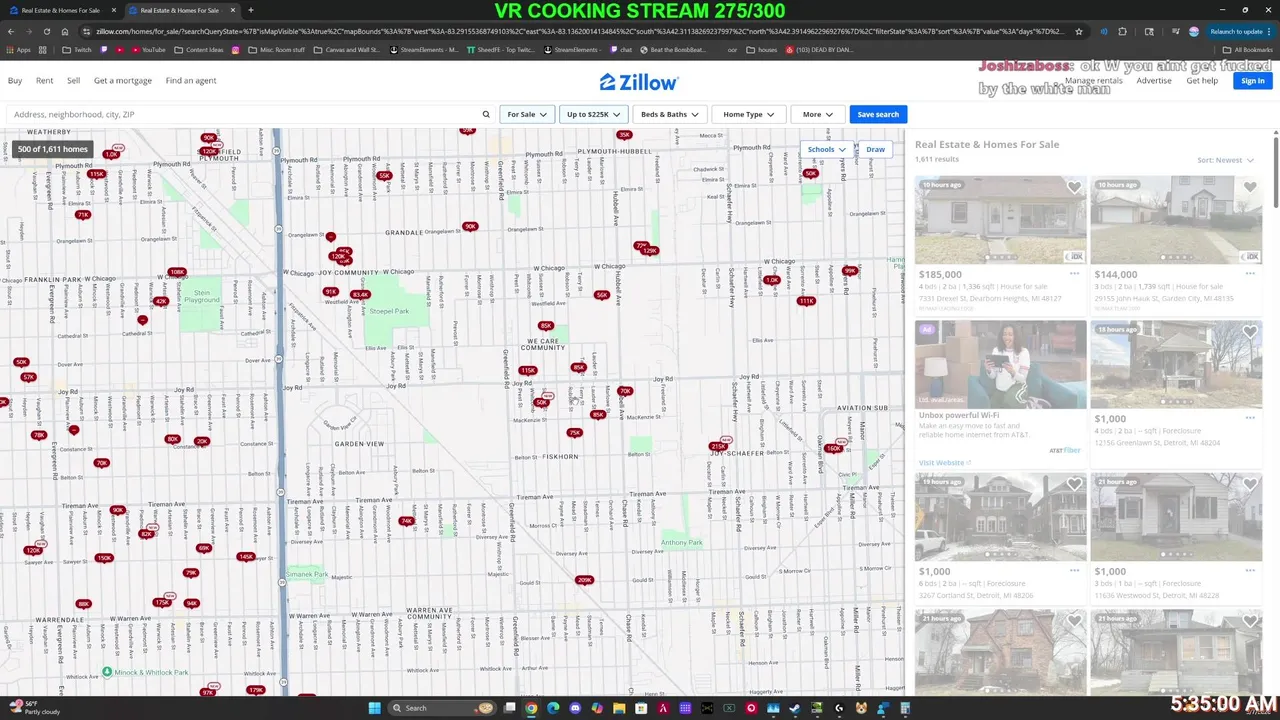Open Find an agent menu
The image size is (1280, 720).
[191, 81]
